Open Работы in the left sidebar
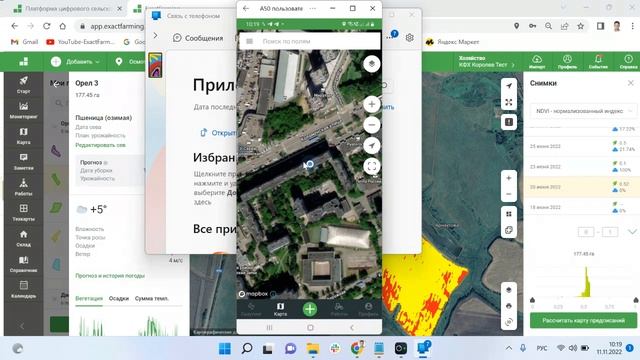 coord(23,187)
